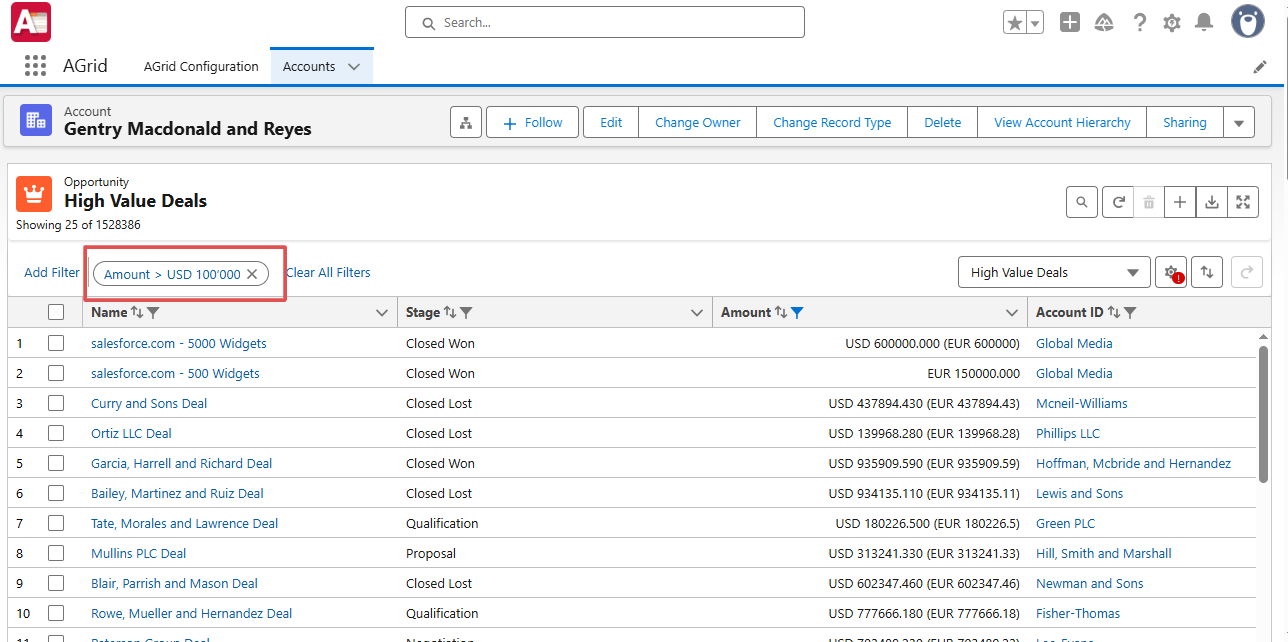Open the Hoffman, Mcbride and Hernandez link
Image resolution: width=1288 pixels, height=642 pixels.
pyautogui.click(x=1133, y=463)
